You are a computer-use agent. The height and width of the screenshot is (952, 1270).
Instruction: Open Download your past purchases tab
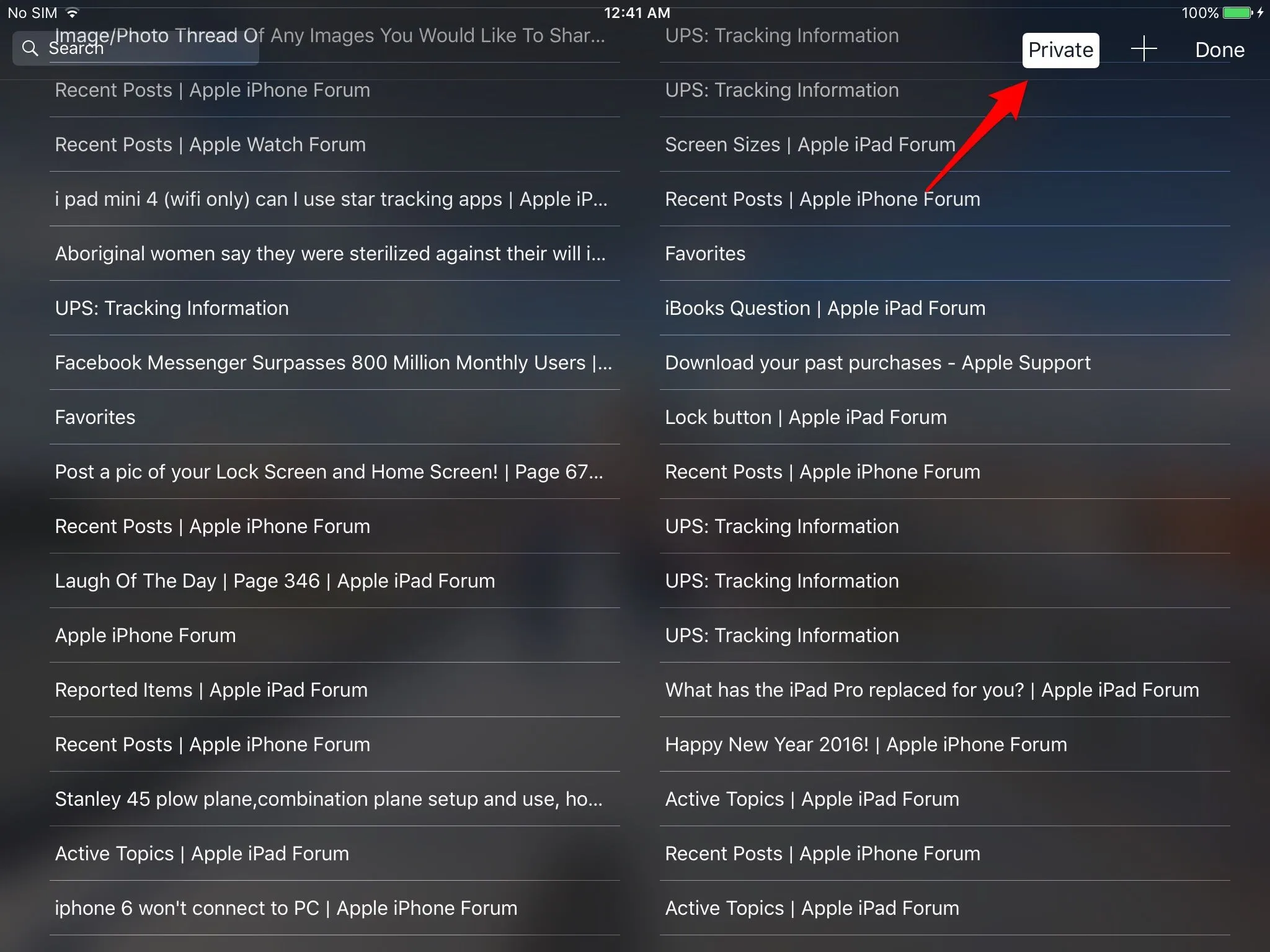pyautogui.click(x=877, y=363)
